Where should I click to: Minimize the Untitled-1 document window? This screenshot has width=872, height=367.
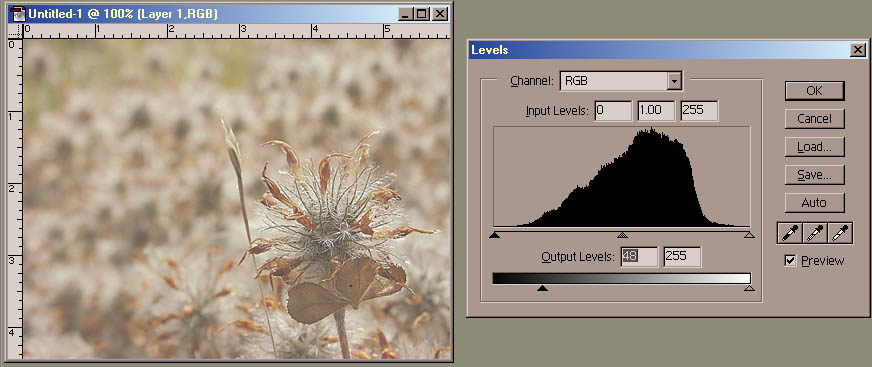tap(405, 14)
